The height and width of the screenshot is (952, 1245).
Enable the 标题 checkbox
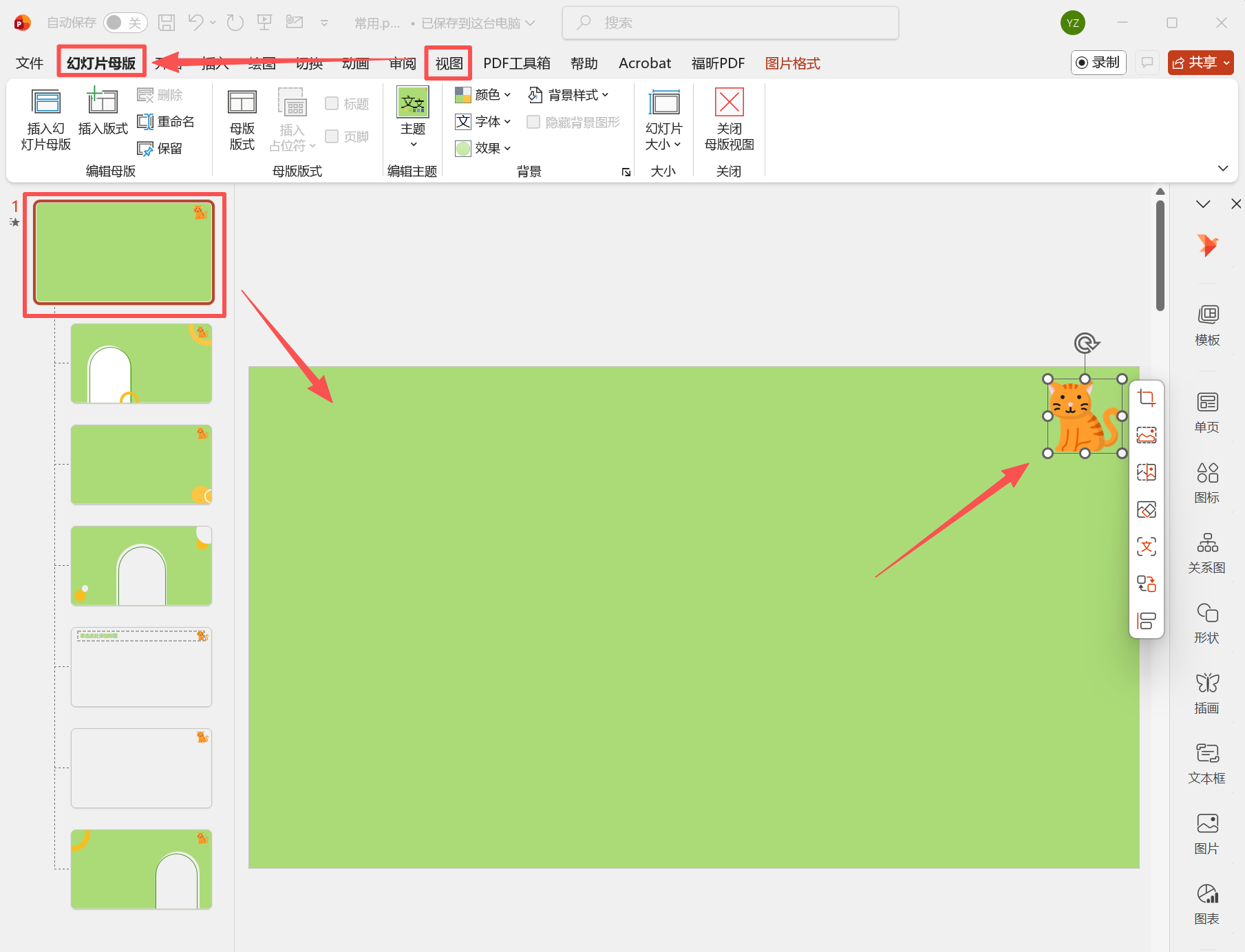(x=332, y=103)
